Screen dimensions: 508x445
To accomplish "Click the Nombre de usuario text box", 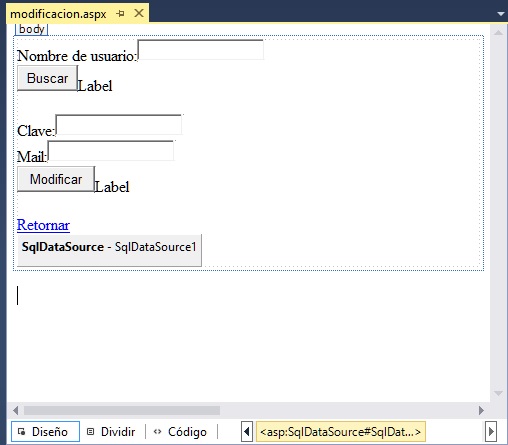I will coord(201,50).
